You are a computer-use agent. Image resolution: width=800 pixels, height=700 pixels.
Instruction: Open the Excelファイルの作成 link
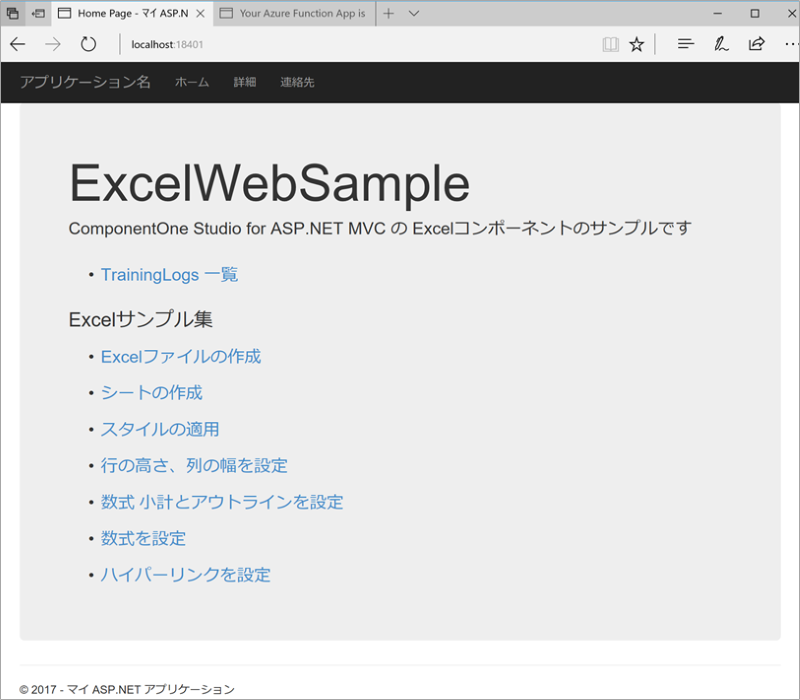[x=181, y=357]
